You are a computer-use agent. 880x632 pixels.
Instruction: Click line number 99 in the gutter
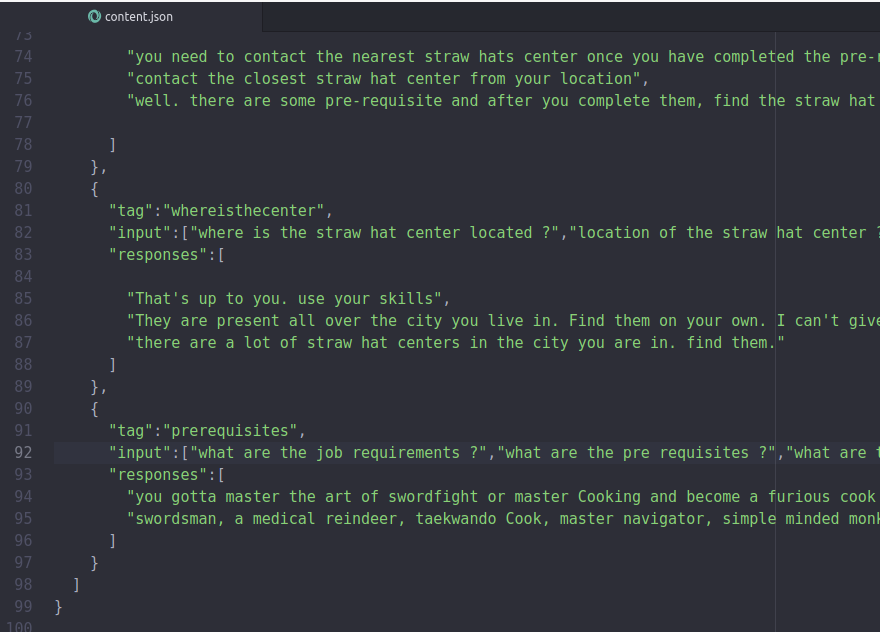coord(23,606)
